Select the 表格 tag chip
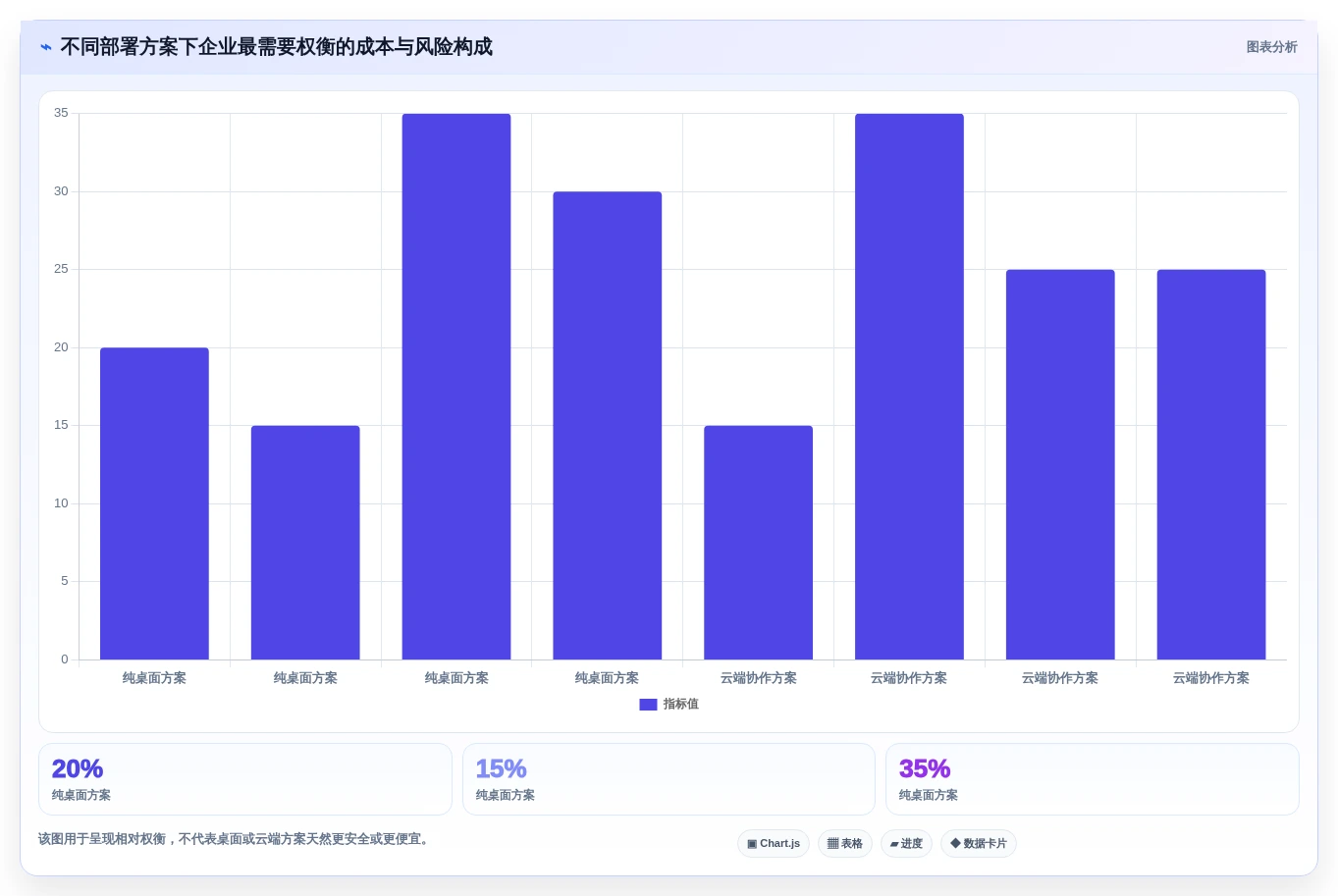Screen dimensions: 1338x896 click(845, 844)
